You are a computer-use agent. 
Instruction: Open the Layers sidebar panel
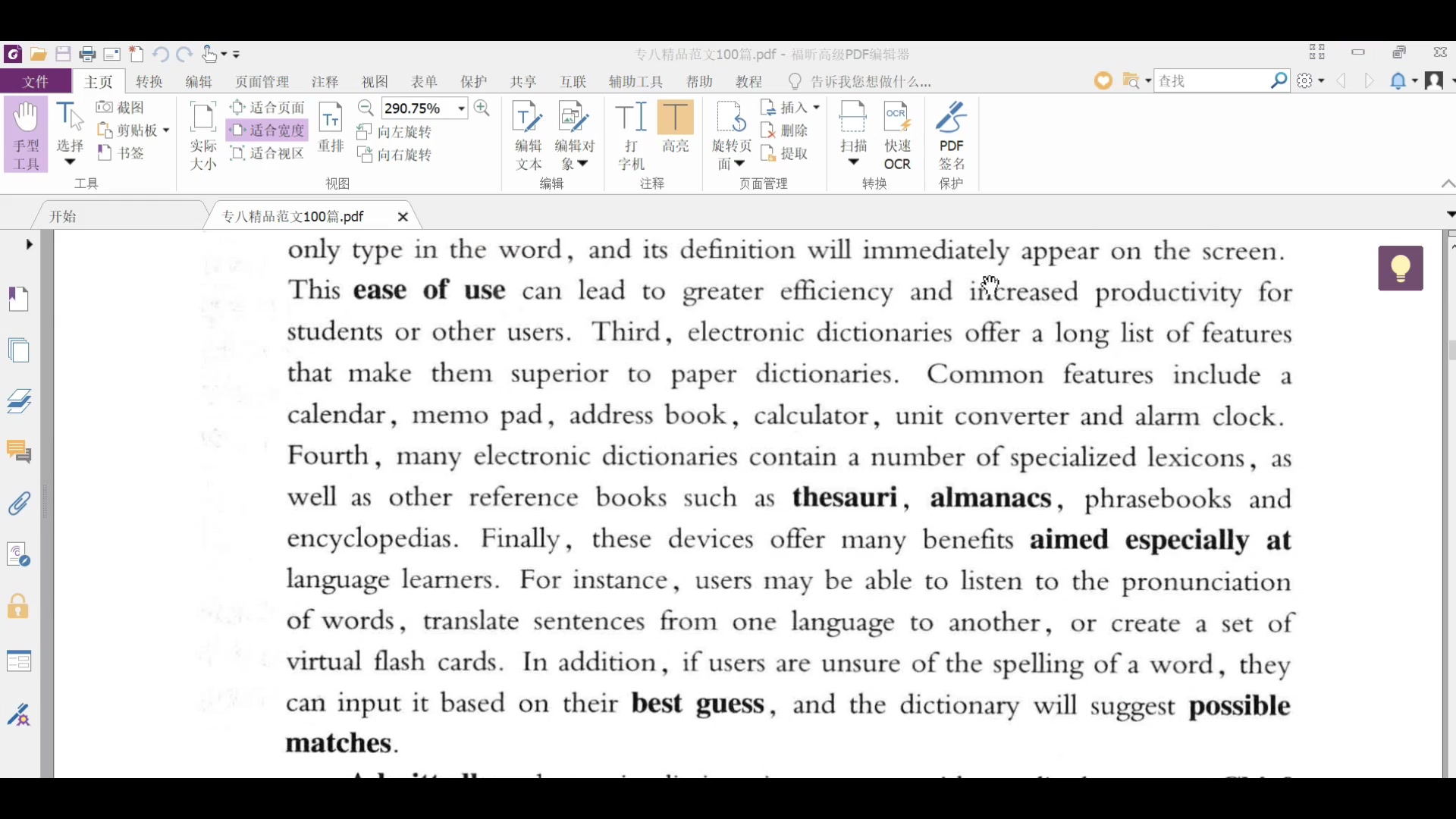coord(19,401)
